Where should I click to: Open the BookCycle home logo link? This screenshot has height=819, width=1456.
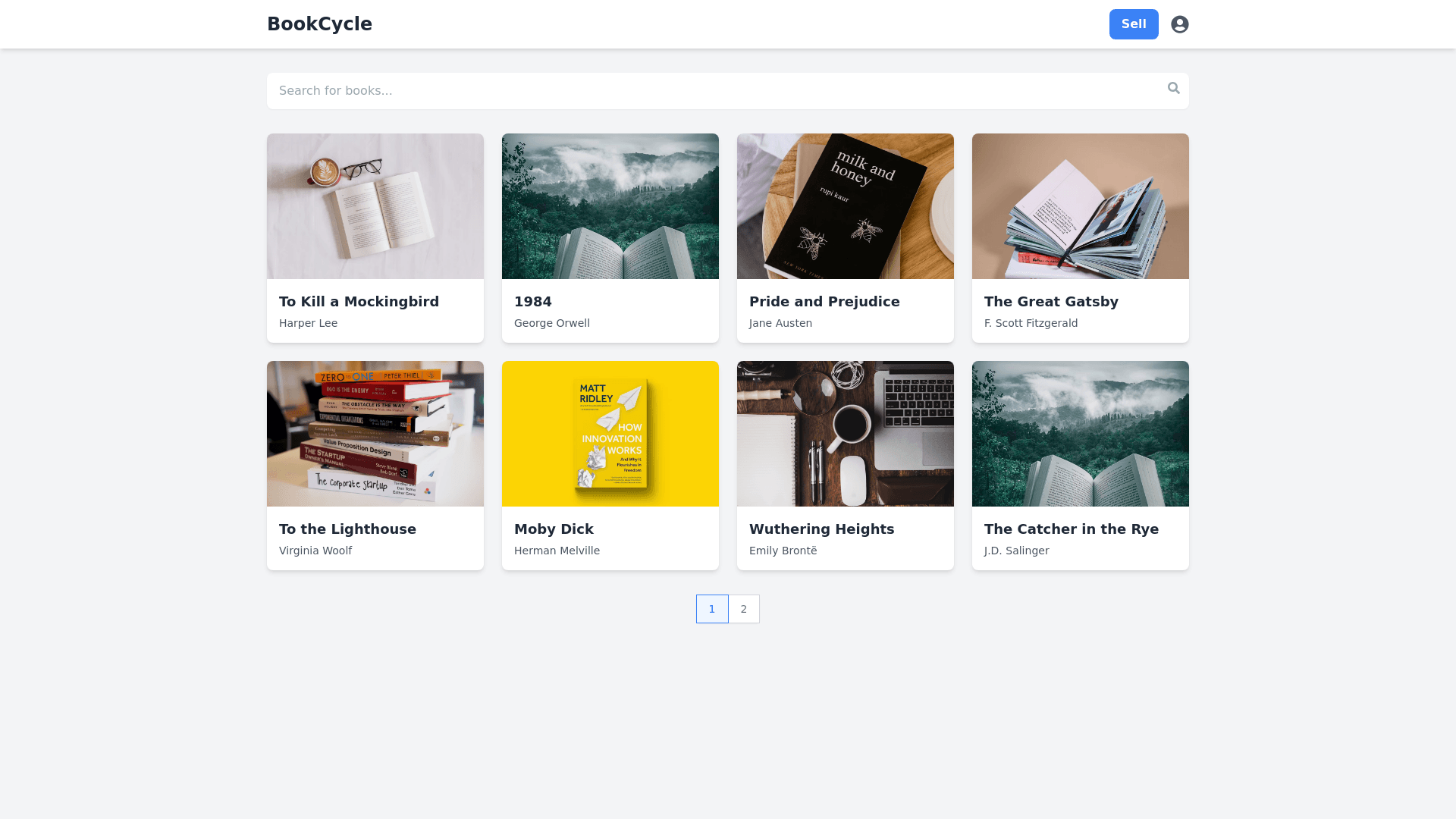click(x=319, y=24)
